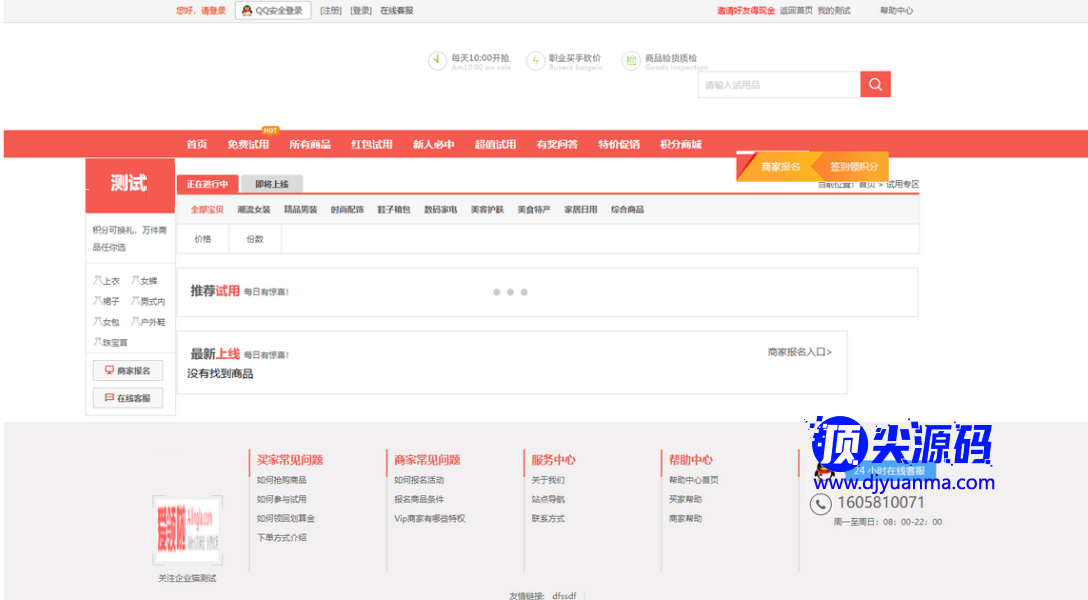The width and height of the screenshot is (1088, 600).
Task: Open the QR code thumbnail in footer
Action: pos(187,531)
